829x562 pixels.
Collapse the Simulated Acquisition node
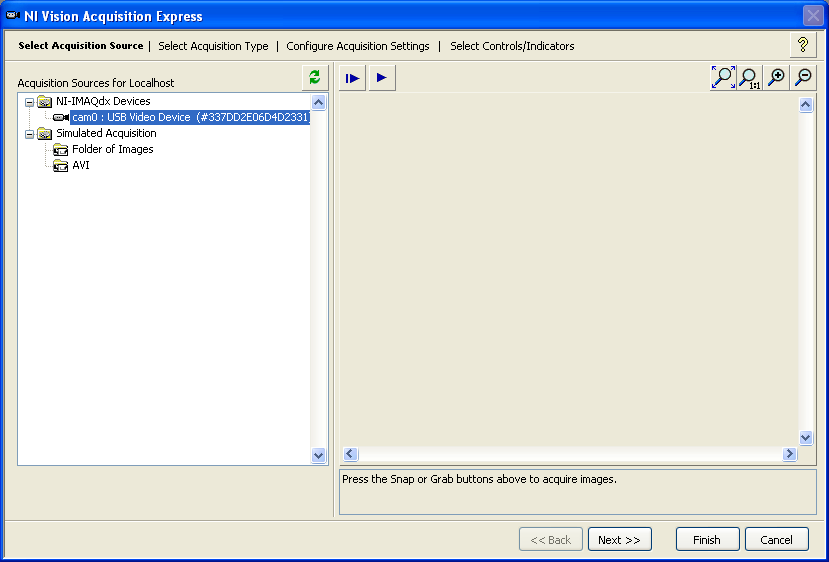point(30,134)
